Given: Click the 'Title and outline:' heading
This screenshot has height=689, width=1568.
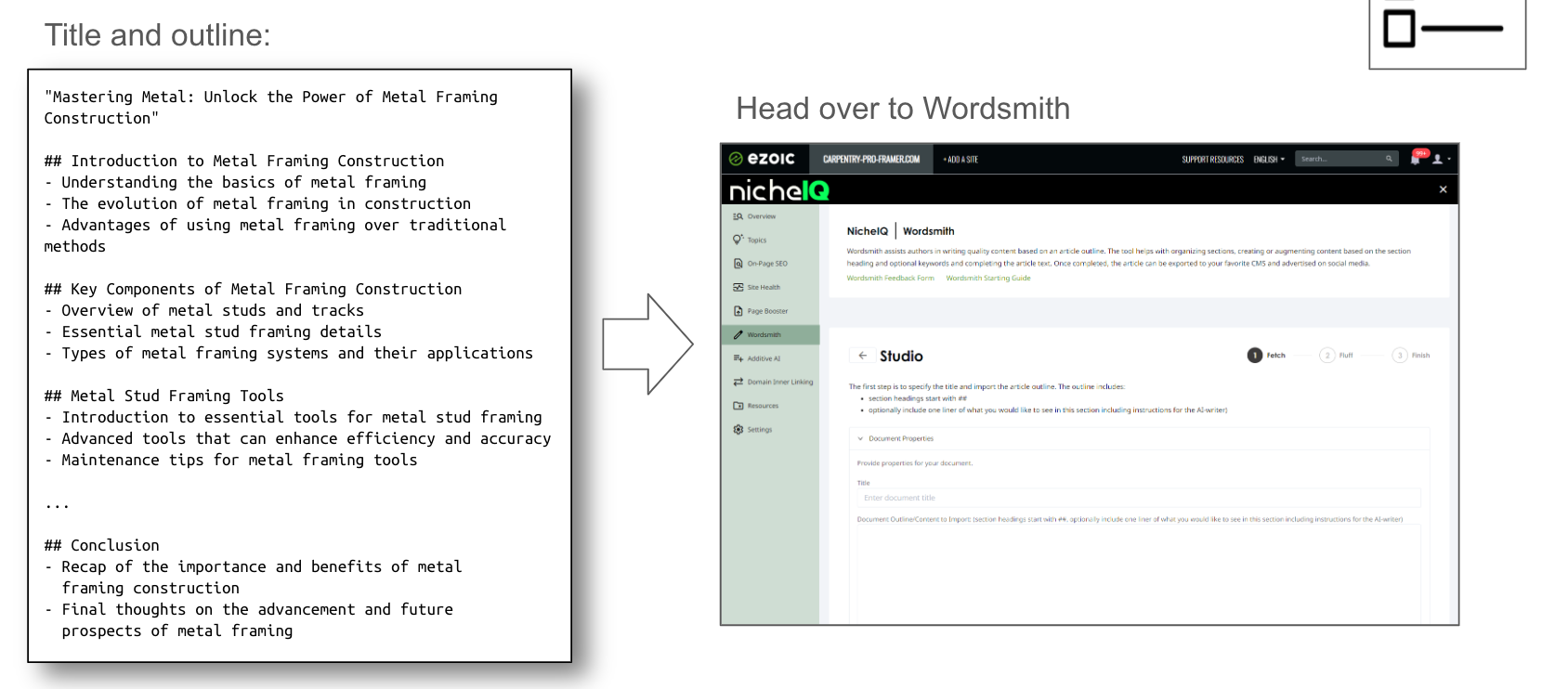Looking at the screenshot, I should coord(157,35).
